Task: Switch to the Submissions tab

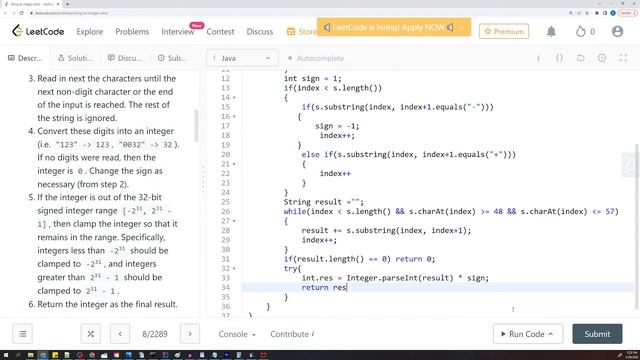Action: [172, 58]
